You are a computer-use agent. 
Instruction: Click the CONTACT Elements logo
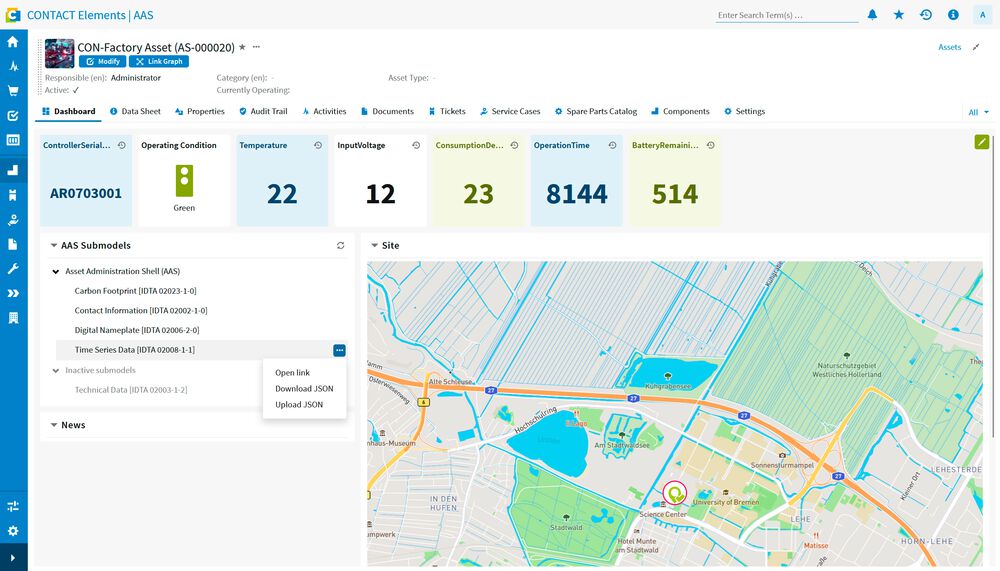click(x=13, y=15)
